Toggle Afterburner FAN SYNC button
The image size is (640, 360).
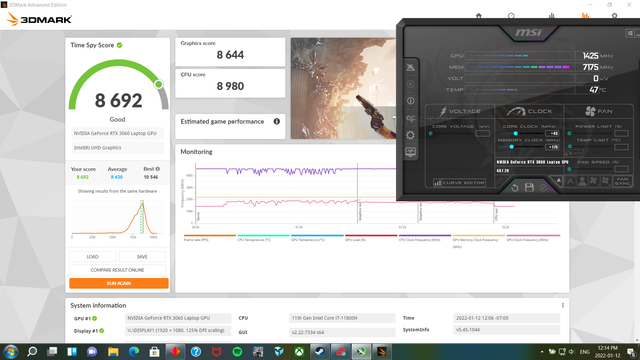click(x=622, y=181)
